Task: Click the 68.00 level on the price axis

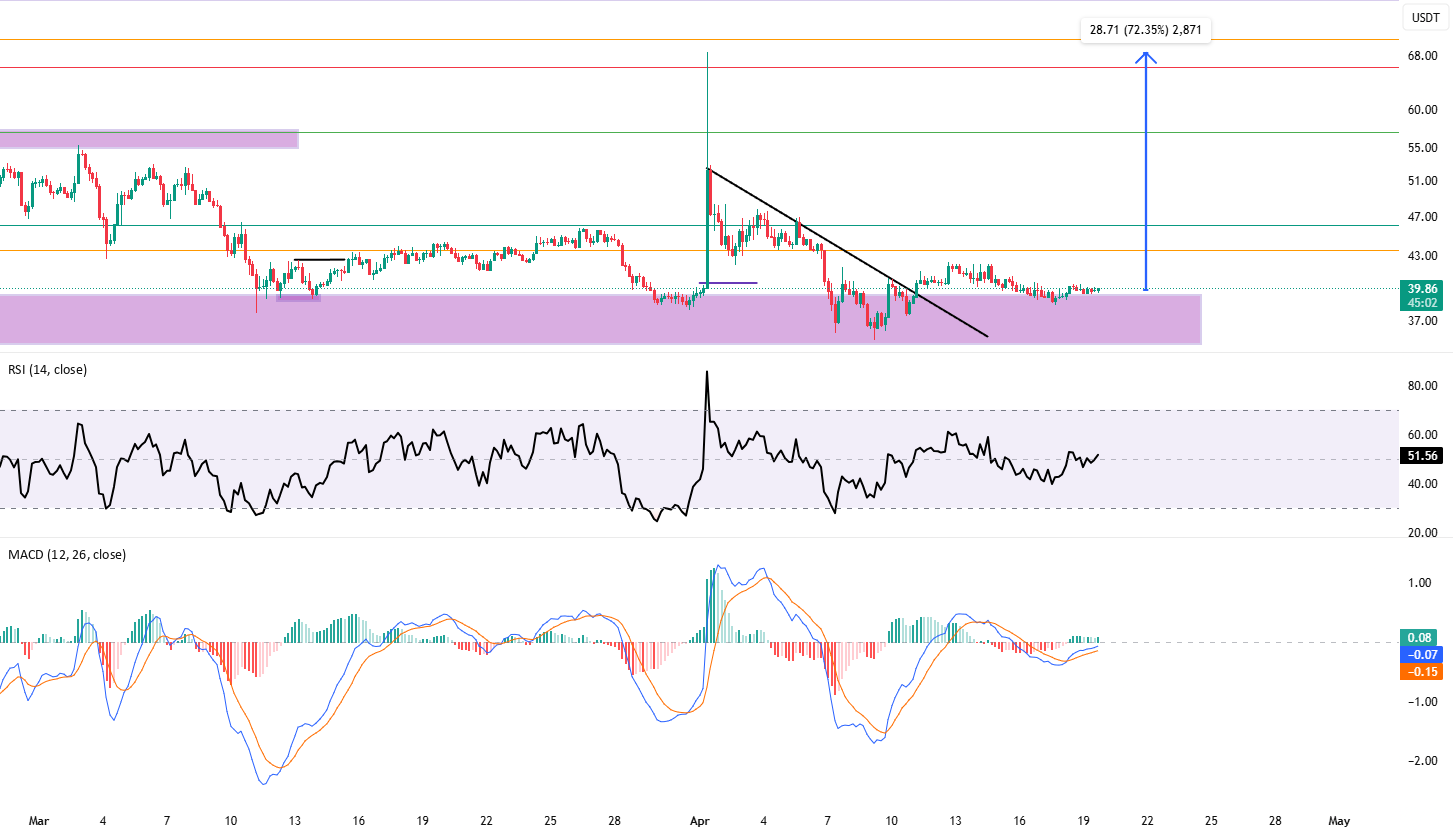Action: [x=1422, y=56]
